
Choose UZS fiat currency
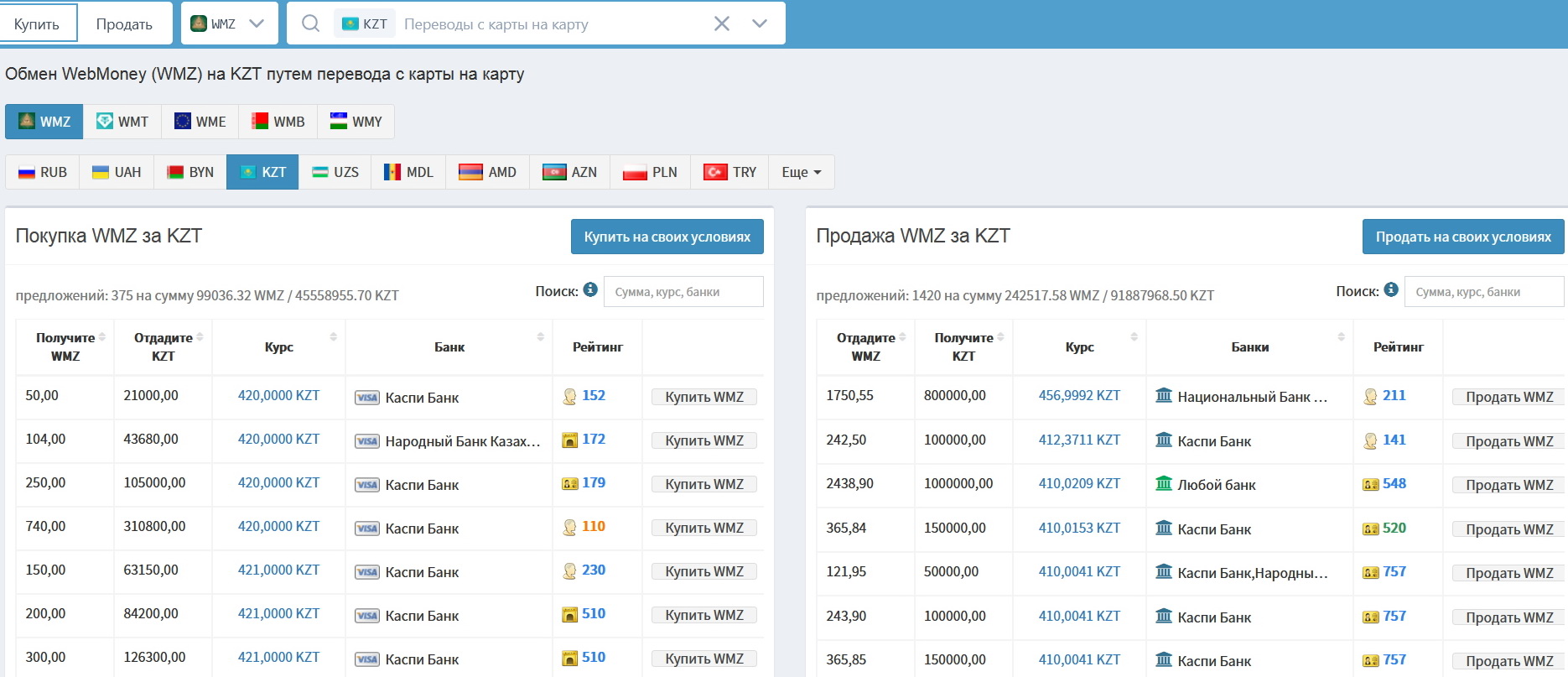tap(335, 172)
